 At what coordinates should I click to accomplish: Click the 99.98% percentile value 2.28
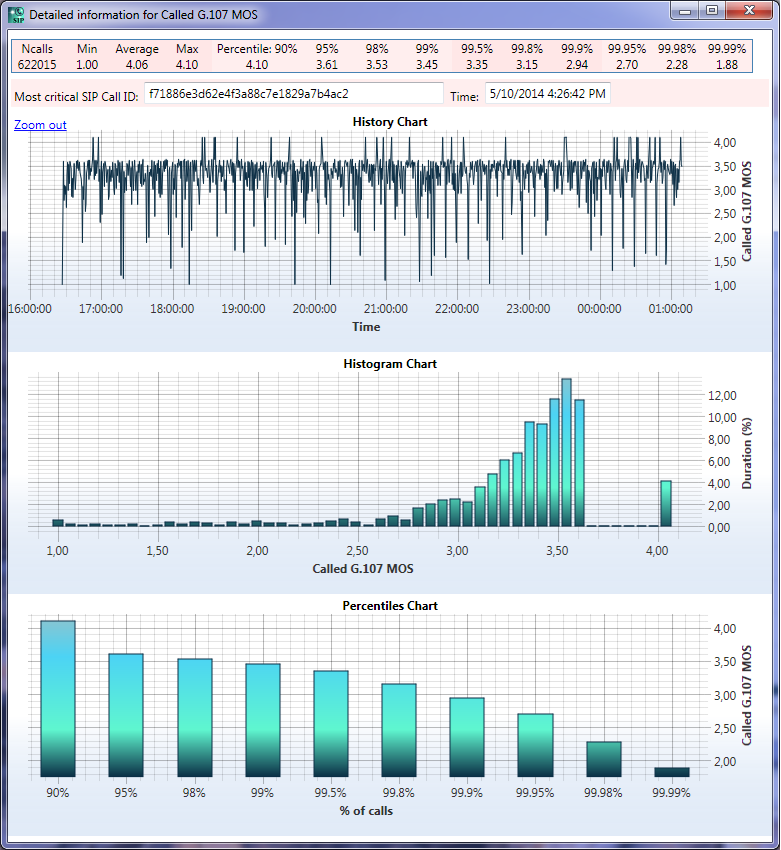tap(677, 65)
